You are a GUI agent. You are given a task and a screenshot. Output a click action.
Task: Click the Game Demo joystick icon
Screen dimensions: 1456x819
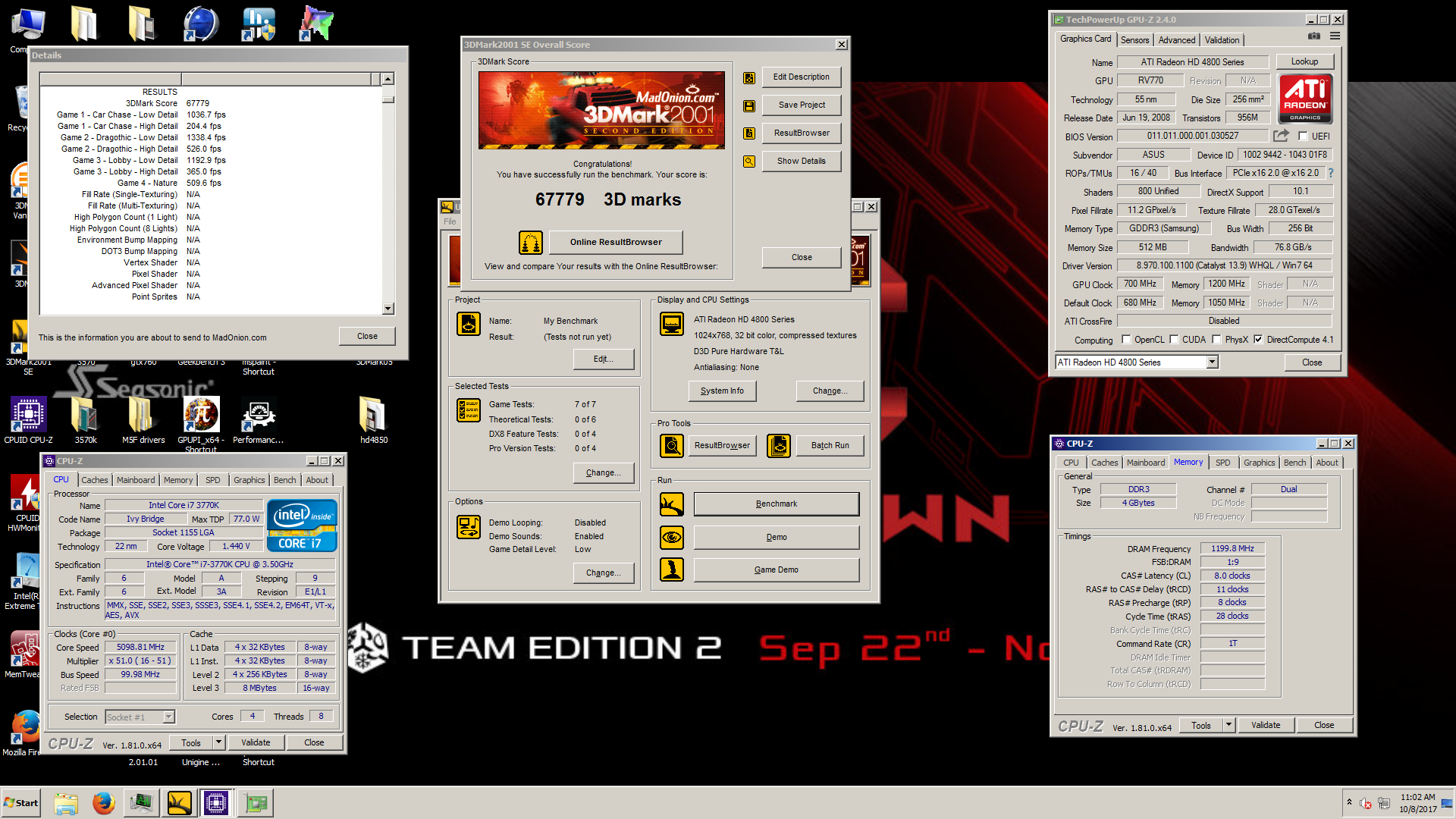(672, 570)
